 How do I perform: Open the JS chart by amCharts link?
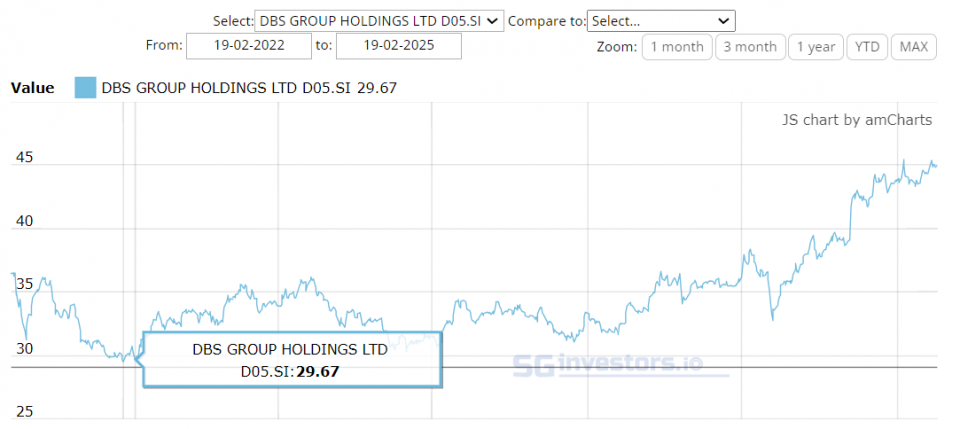(x=857, y=120)
